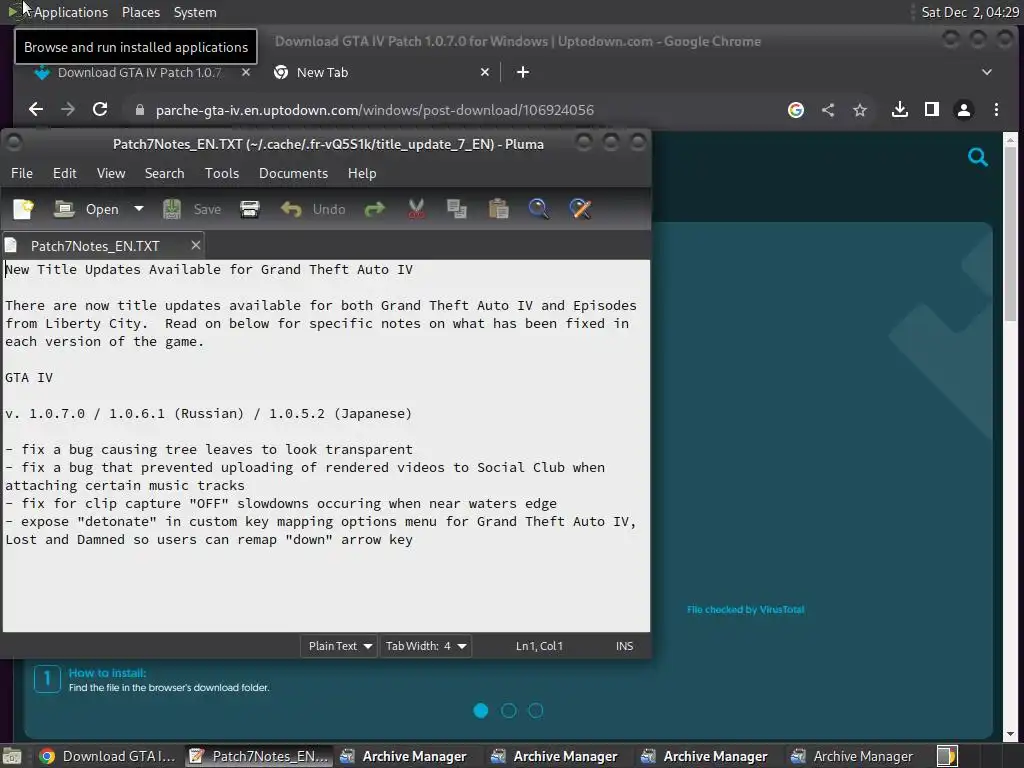The width and height of the screenshot is (1024, 768).
Task: Click the Print icon in Pluma toolbar
Action: [x=249, y=209]
